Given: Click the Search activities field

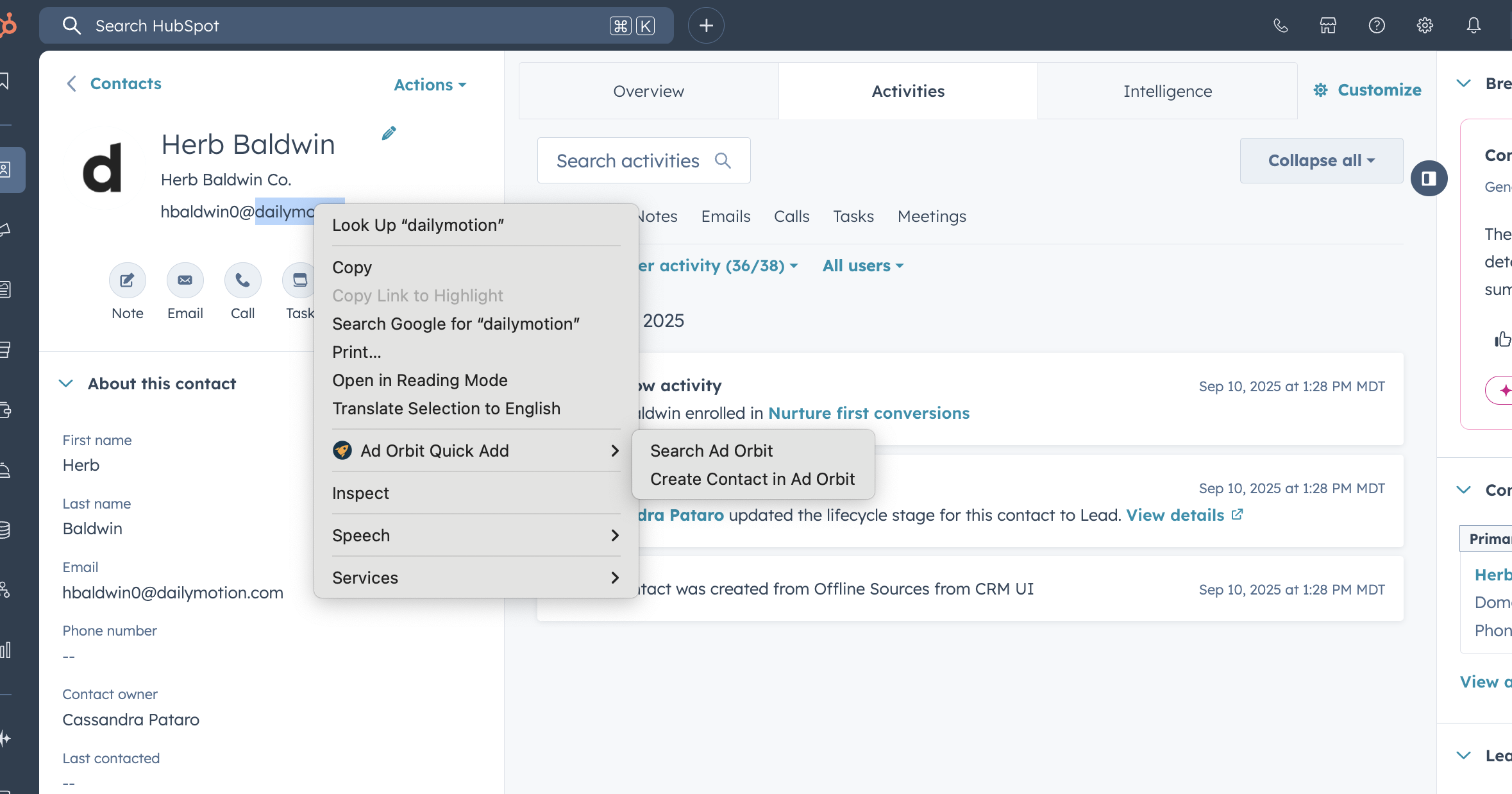Looking at the screenshot, I should (x=628, y=160).
